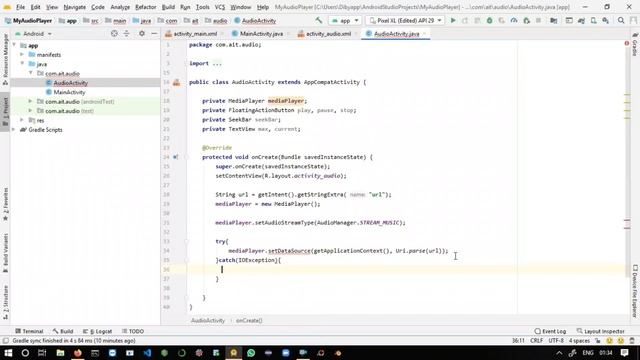Expand the com.ait.audio (androidTest) package

30,101
